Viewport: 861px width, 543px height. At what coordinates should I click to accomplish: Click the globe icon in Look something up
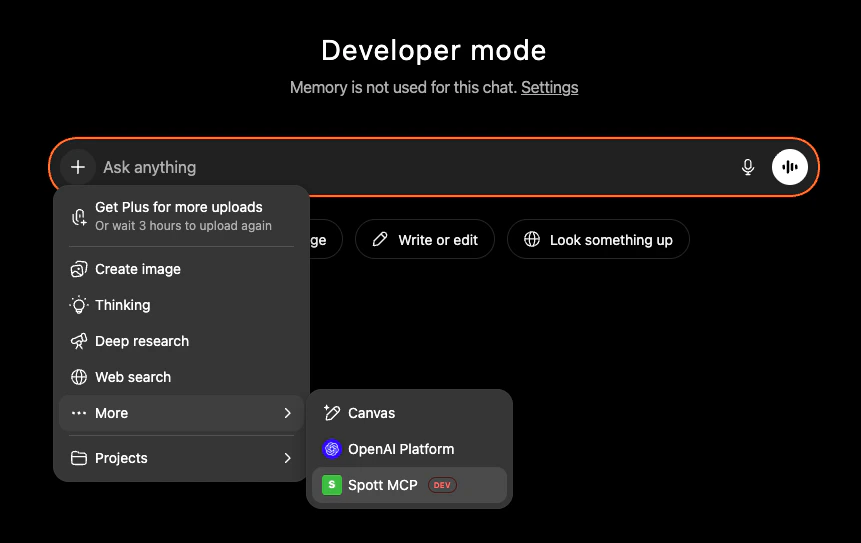[532, 239]
